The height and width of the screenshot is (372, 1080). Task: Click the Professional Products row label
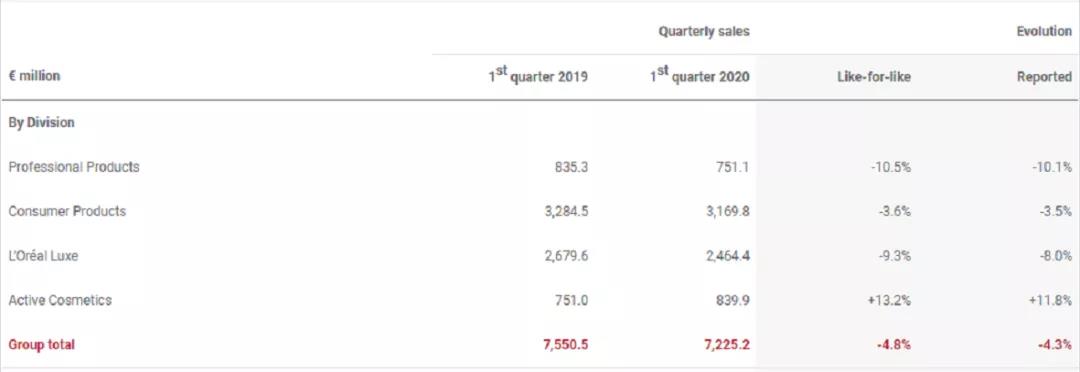tap(74, 167)
